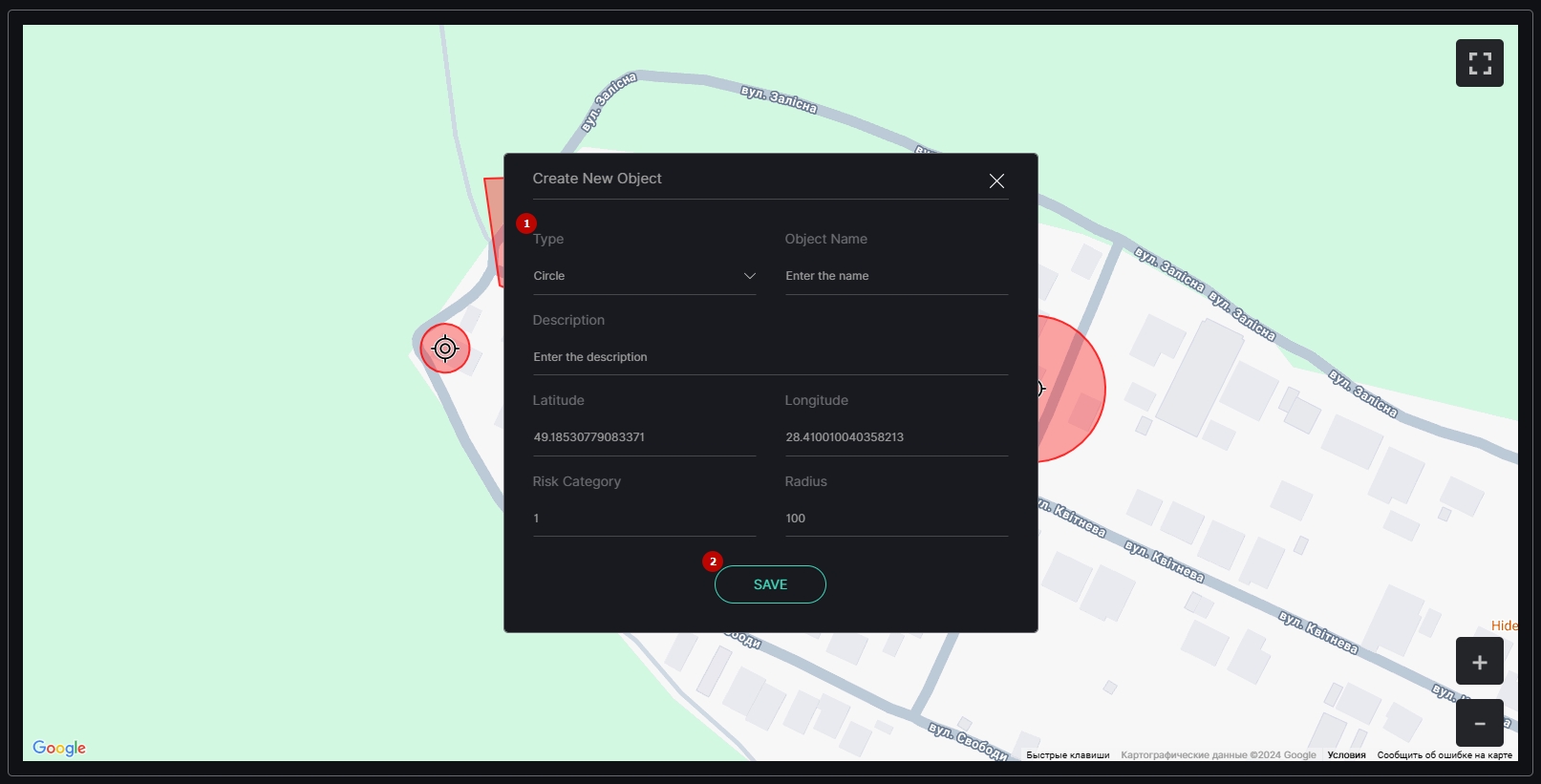The width and height of the screenshot is (1541, 784).
Task: Focus the Description input field
Action: pos(770,357)
